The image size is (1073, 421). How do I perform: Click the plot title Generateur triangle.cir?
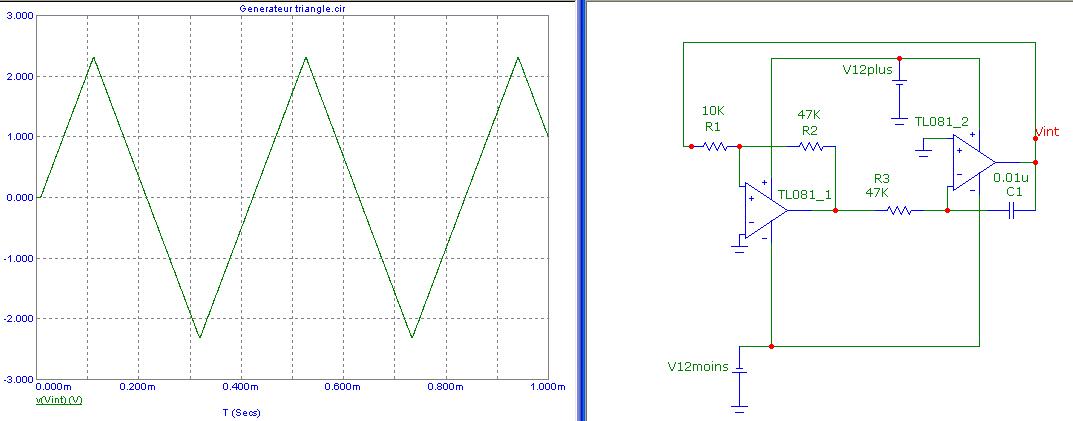pyautogui.click(x=292, y=9)
